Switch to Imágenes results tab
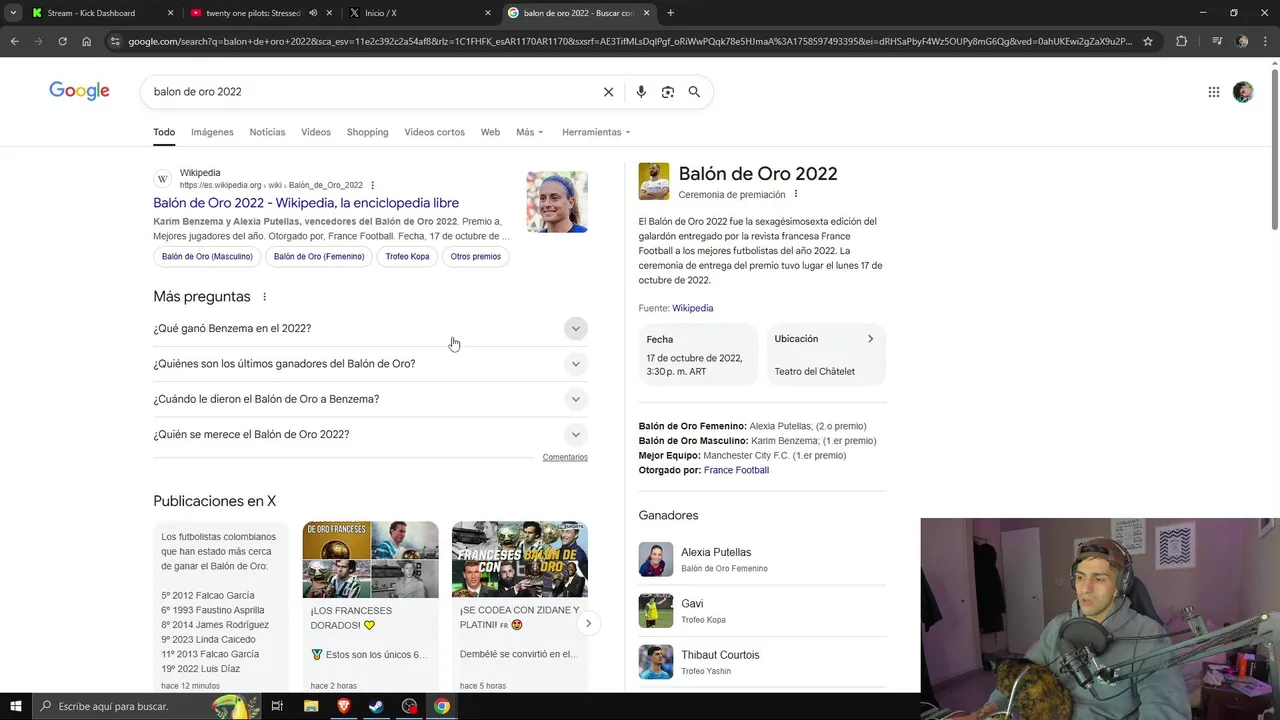1280x720 pixels. click(x=212, y=132)
